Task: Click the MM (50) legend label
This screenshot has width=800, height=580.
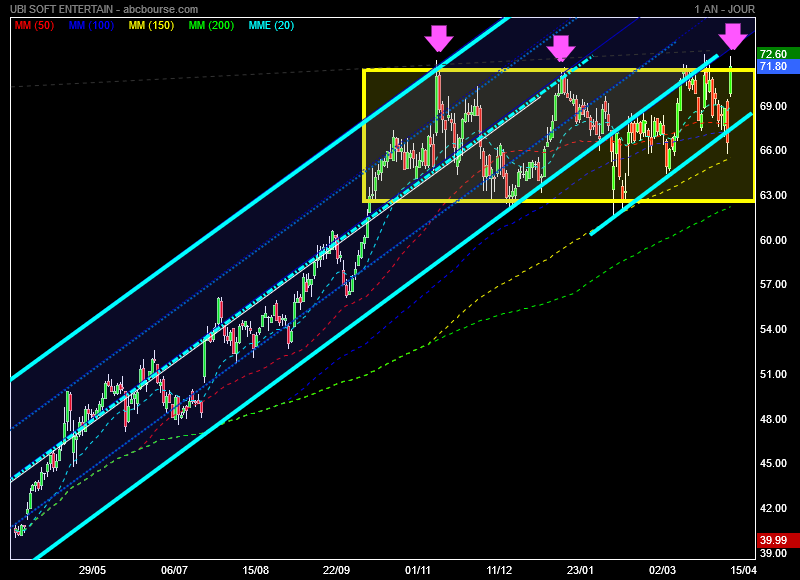Action: [34, 26]
